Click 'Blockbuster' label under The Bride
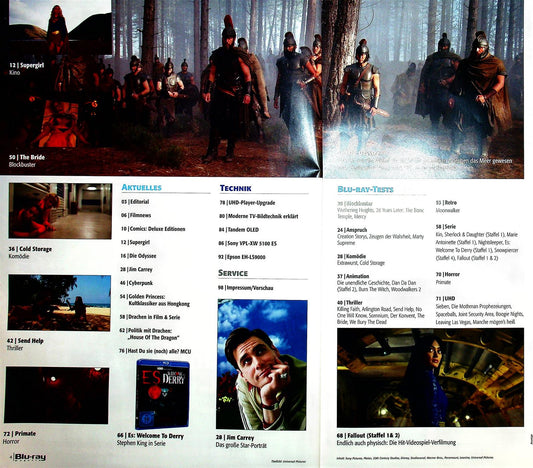This screenshot has width=533, height=468. tap(22, 165)
